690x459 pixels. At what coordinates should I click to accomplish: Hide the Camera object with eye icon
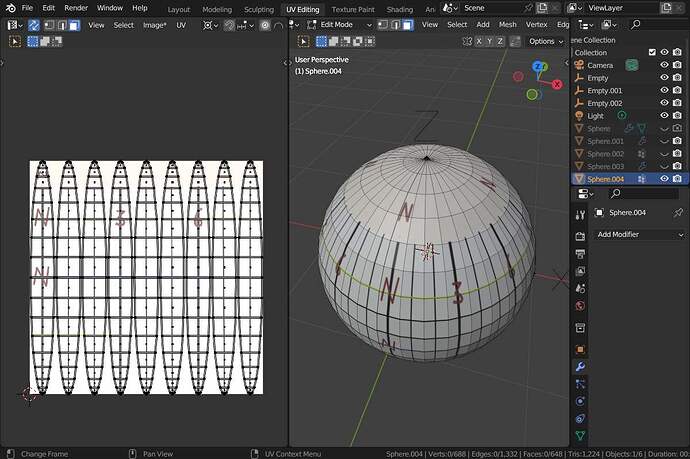pos(664,65)
